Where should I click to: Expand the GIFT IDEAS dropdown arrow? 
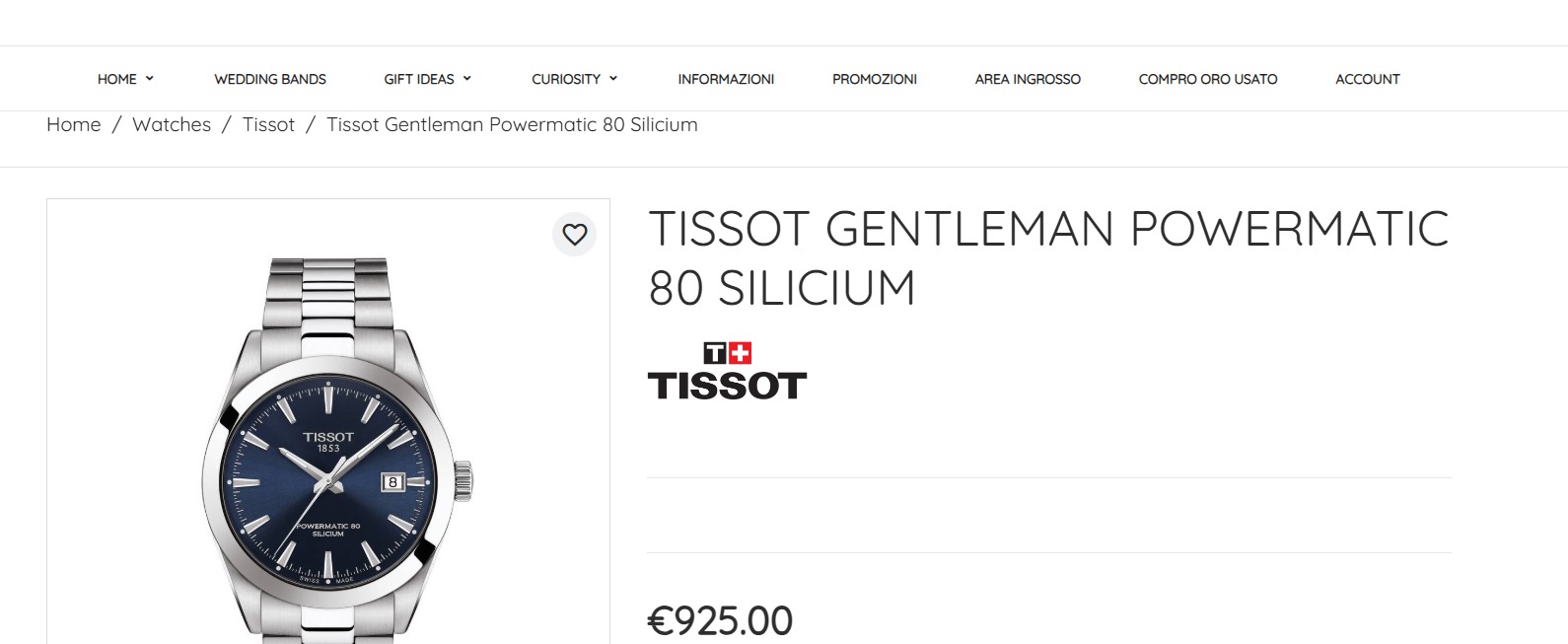pyautogui.click(x=467, y=78)
